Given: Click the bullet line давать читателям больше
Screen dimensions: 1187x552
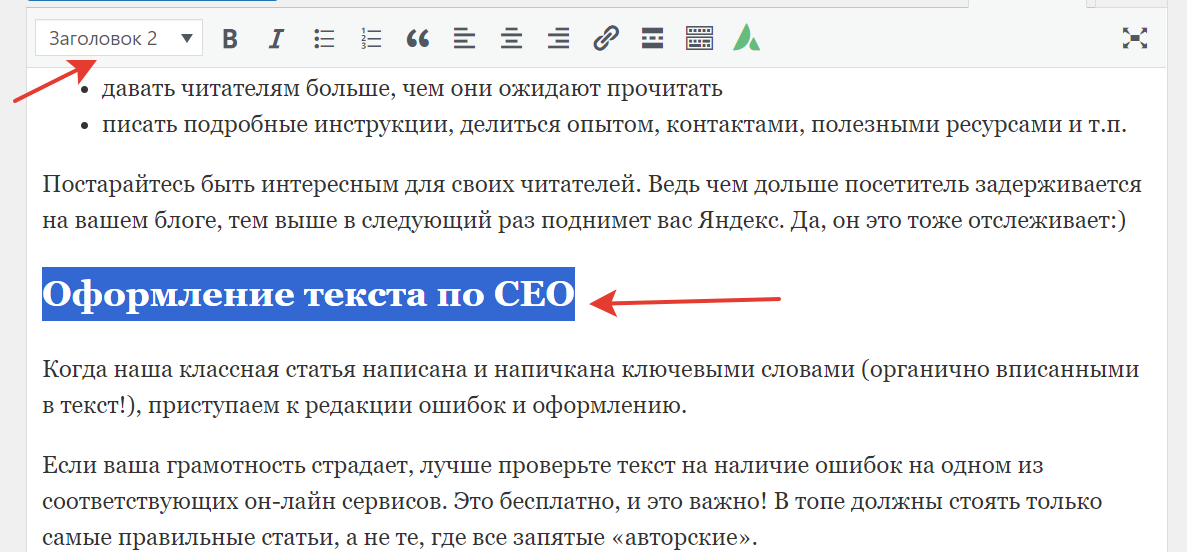Looking at the screenshot, I should 412,89.
